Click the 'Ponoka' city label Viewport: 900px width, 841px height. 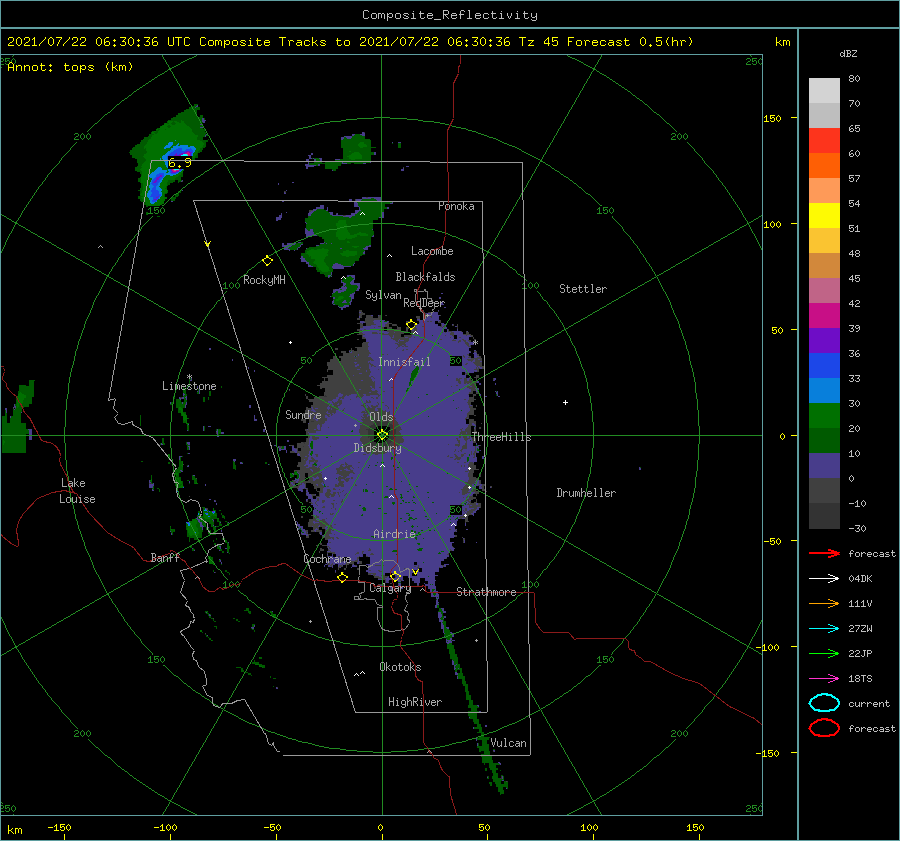[x=456, y=206]
